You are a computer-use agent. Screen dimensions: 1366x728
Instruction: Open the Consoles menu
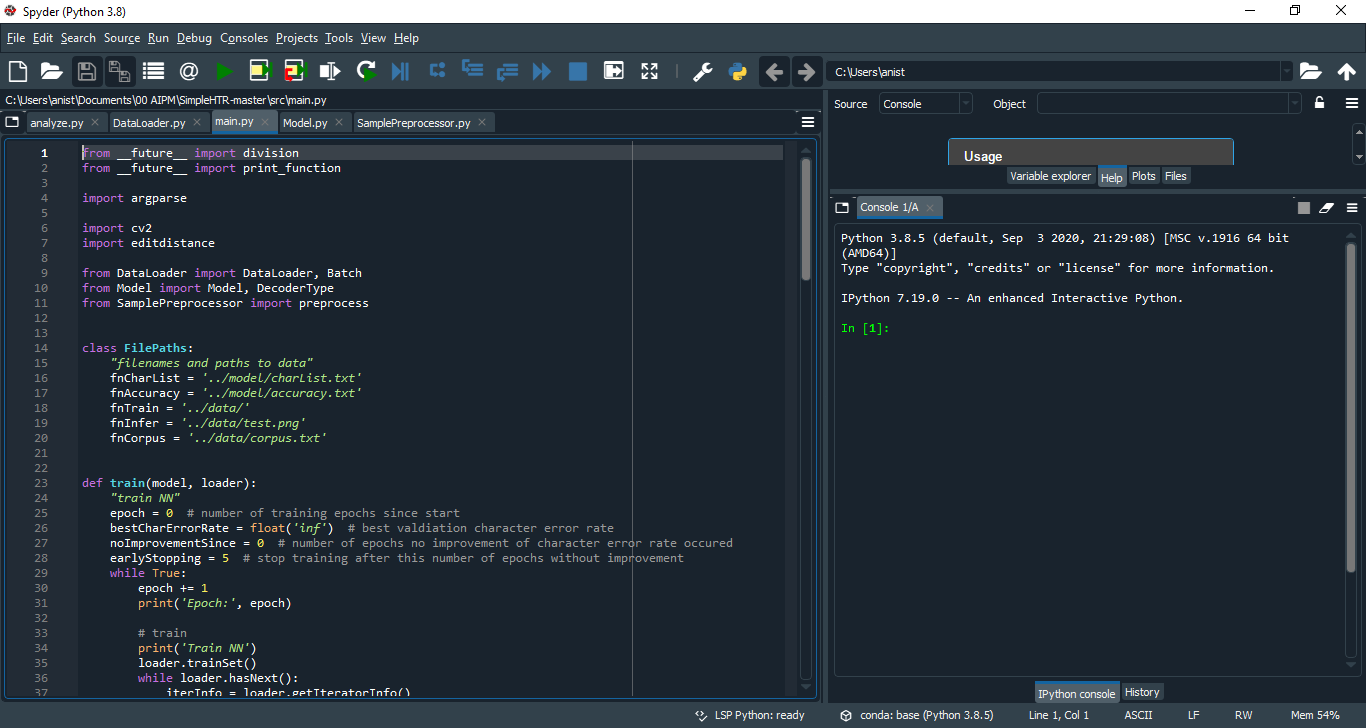(244, 37)
